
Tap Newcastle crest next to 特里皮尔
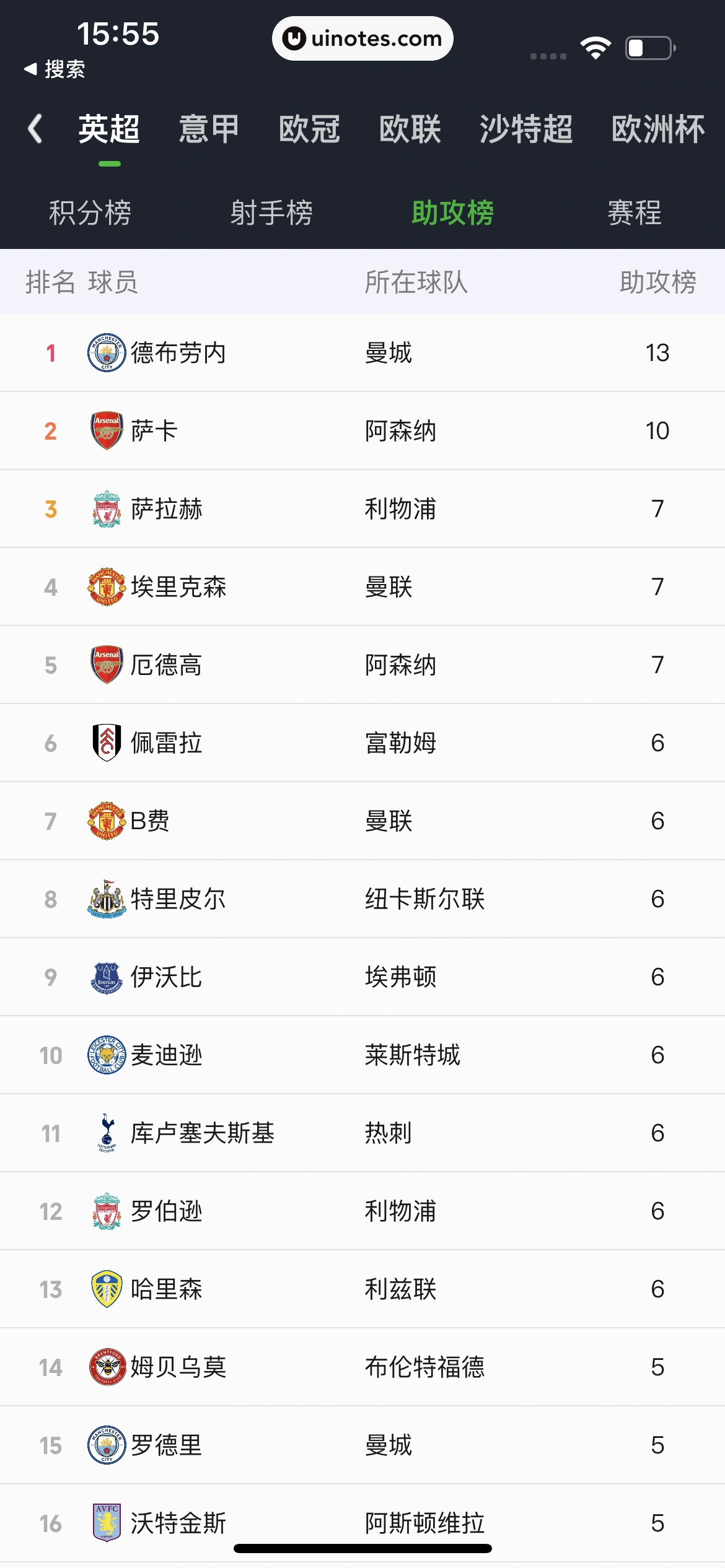107,899
